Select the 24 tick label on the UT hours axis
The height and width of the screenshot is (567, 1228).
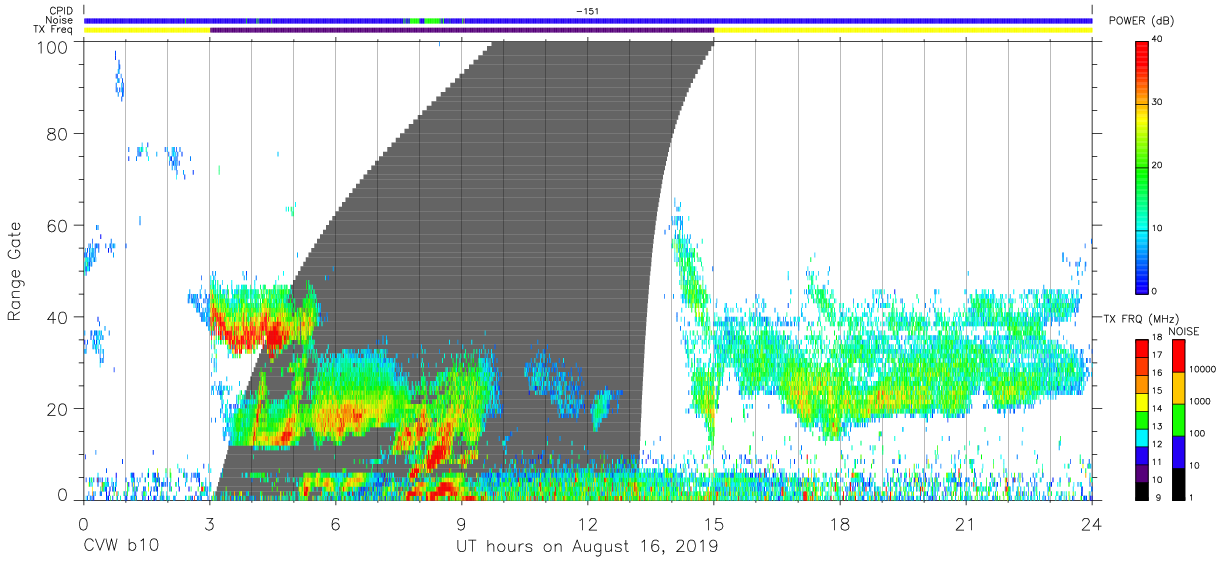pyautogui.click(x=1092, y=523)
